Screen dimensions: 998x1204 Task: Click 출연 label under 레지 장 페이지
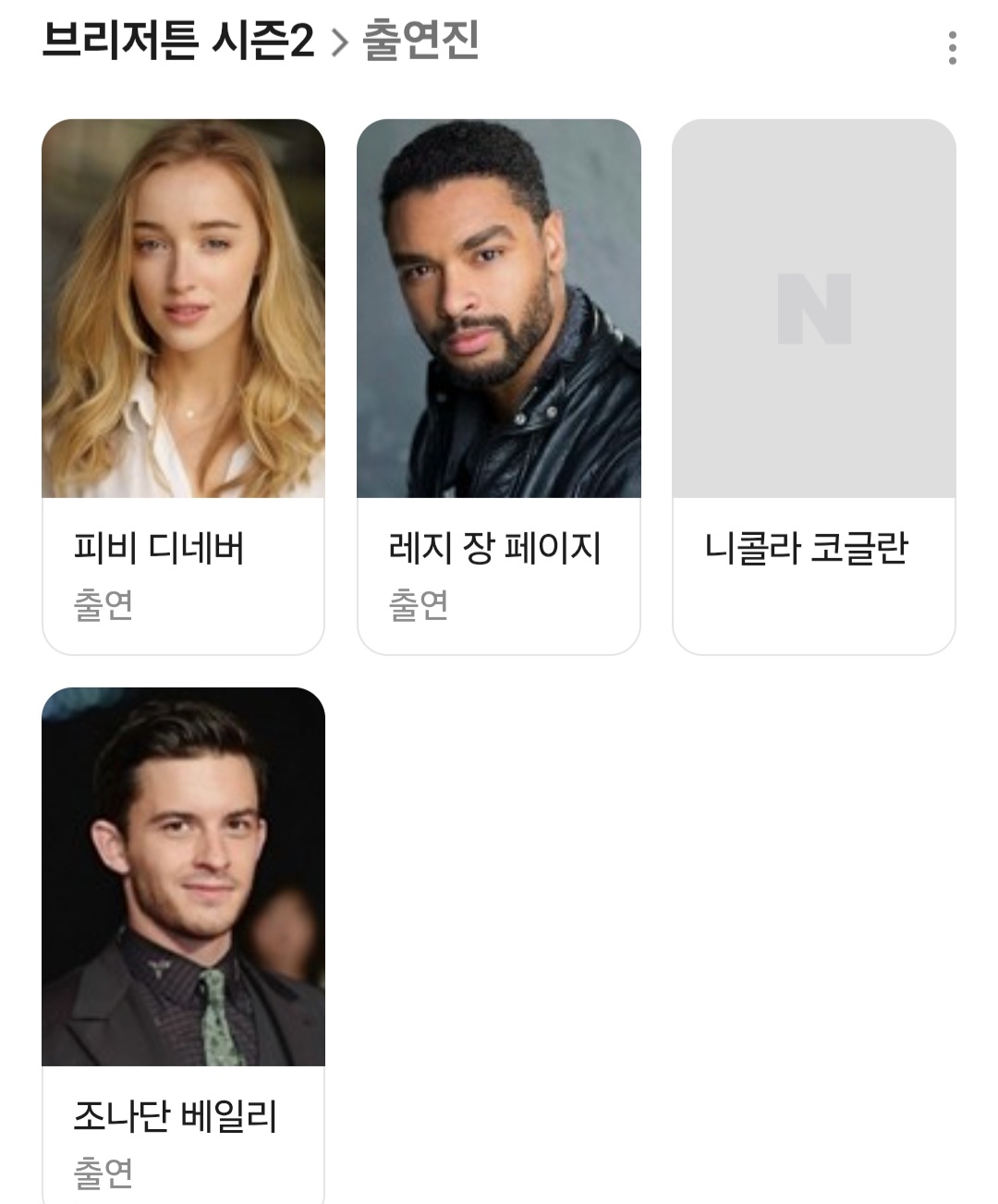419,605
